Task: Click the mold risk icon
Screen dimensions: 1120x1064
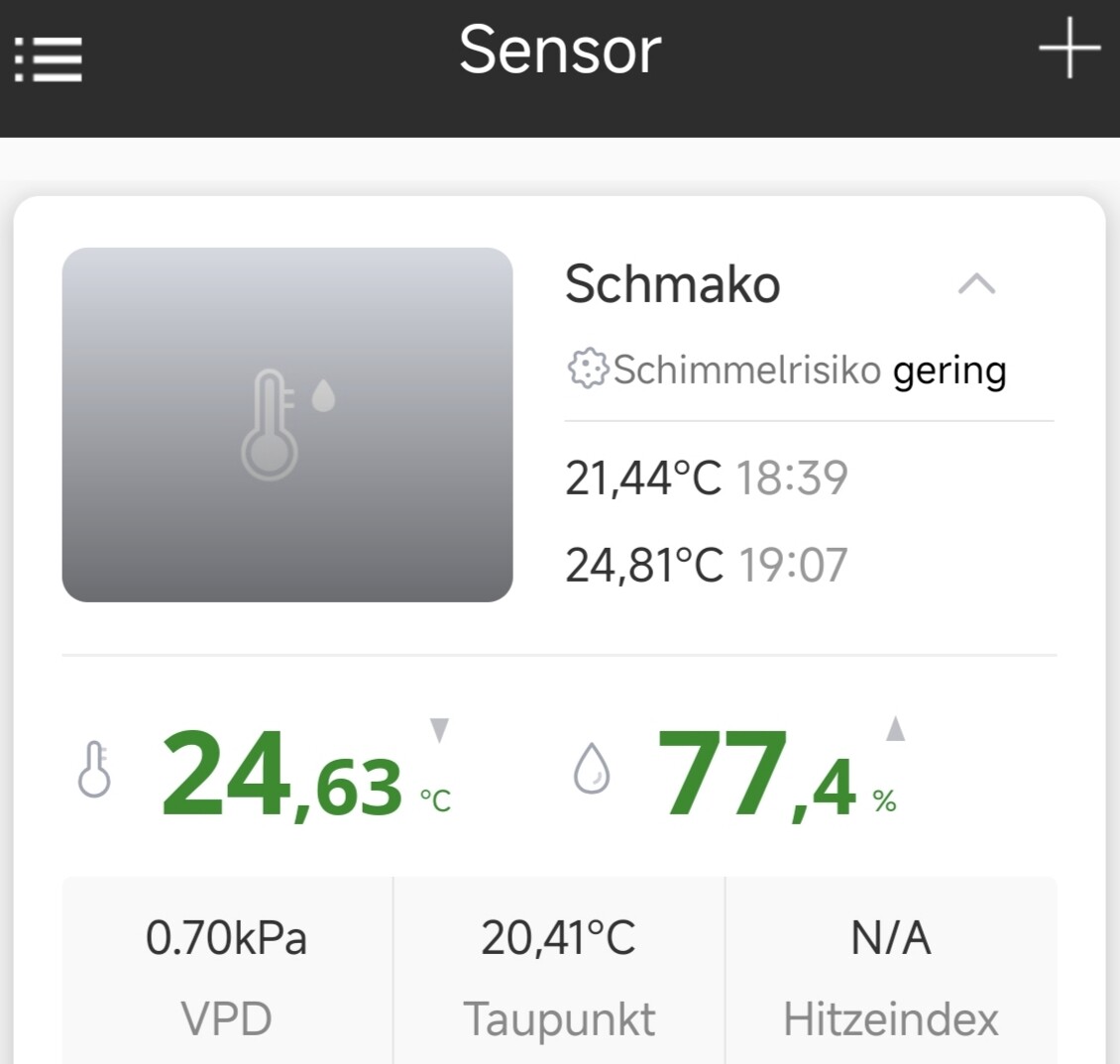Action: pyautogui.click(x=586, y=369)
